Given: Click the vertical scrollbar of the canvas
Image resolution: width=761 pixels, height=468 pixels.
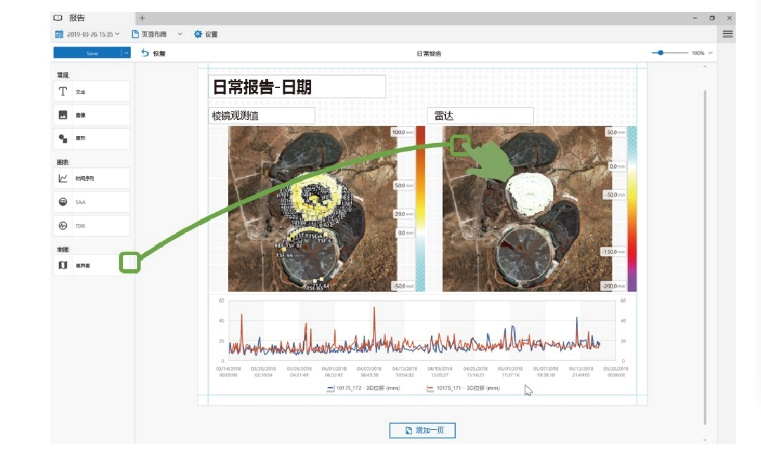Looking at the screenshot, I should [x=705, y=257].
